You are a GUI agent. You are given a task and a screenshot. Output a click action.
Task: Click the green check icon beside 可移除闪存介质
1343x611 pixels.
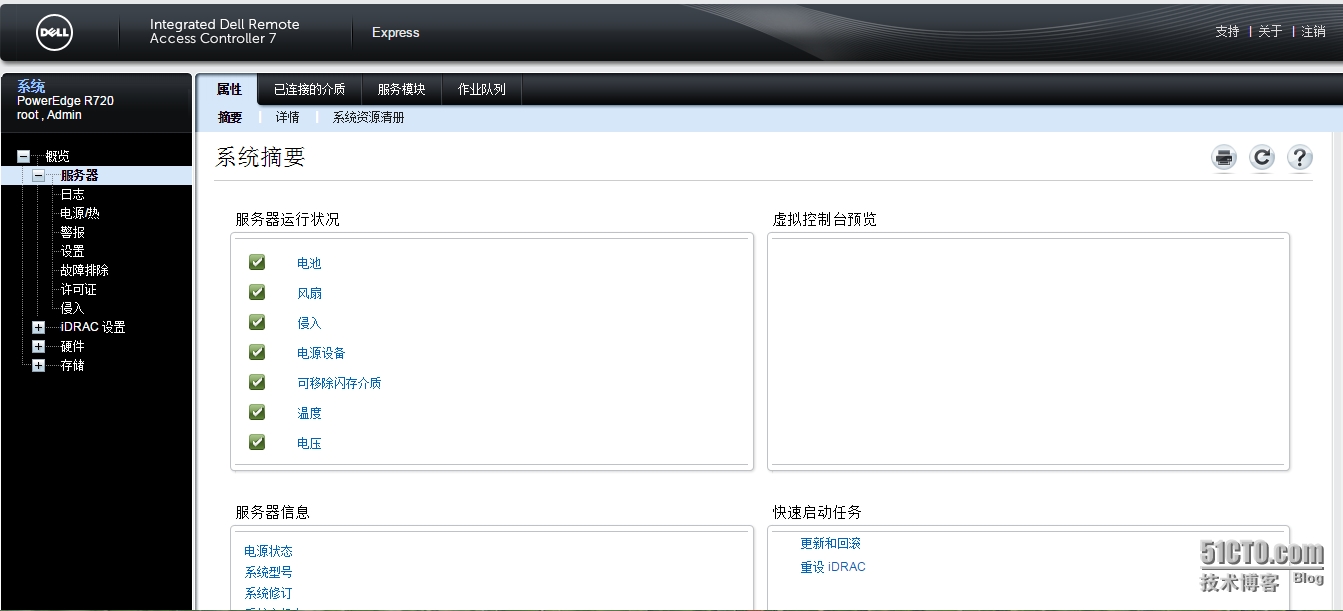click(257, 382)
